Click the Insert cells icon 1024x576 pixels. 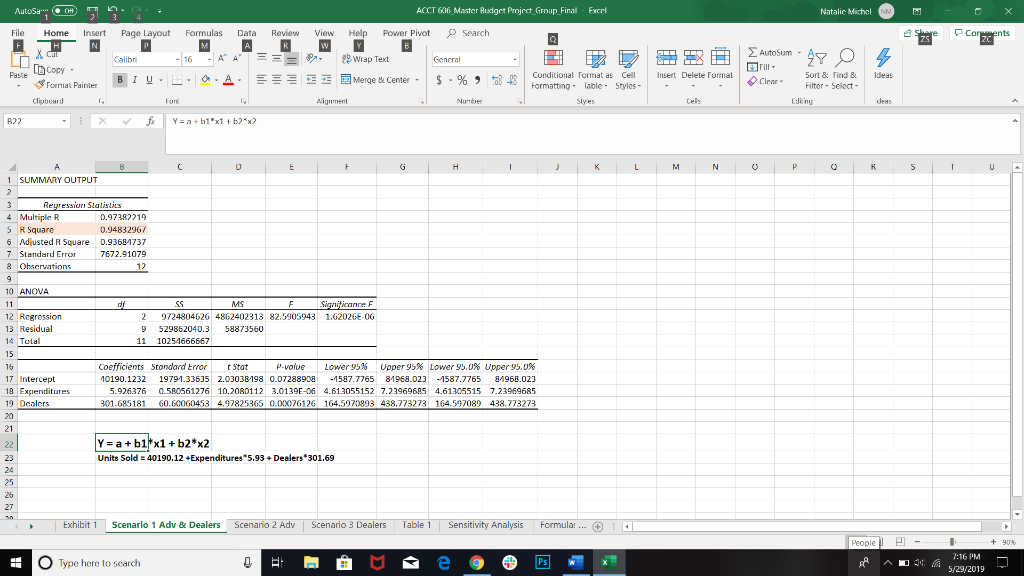[x=666, y=57]
